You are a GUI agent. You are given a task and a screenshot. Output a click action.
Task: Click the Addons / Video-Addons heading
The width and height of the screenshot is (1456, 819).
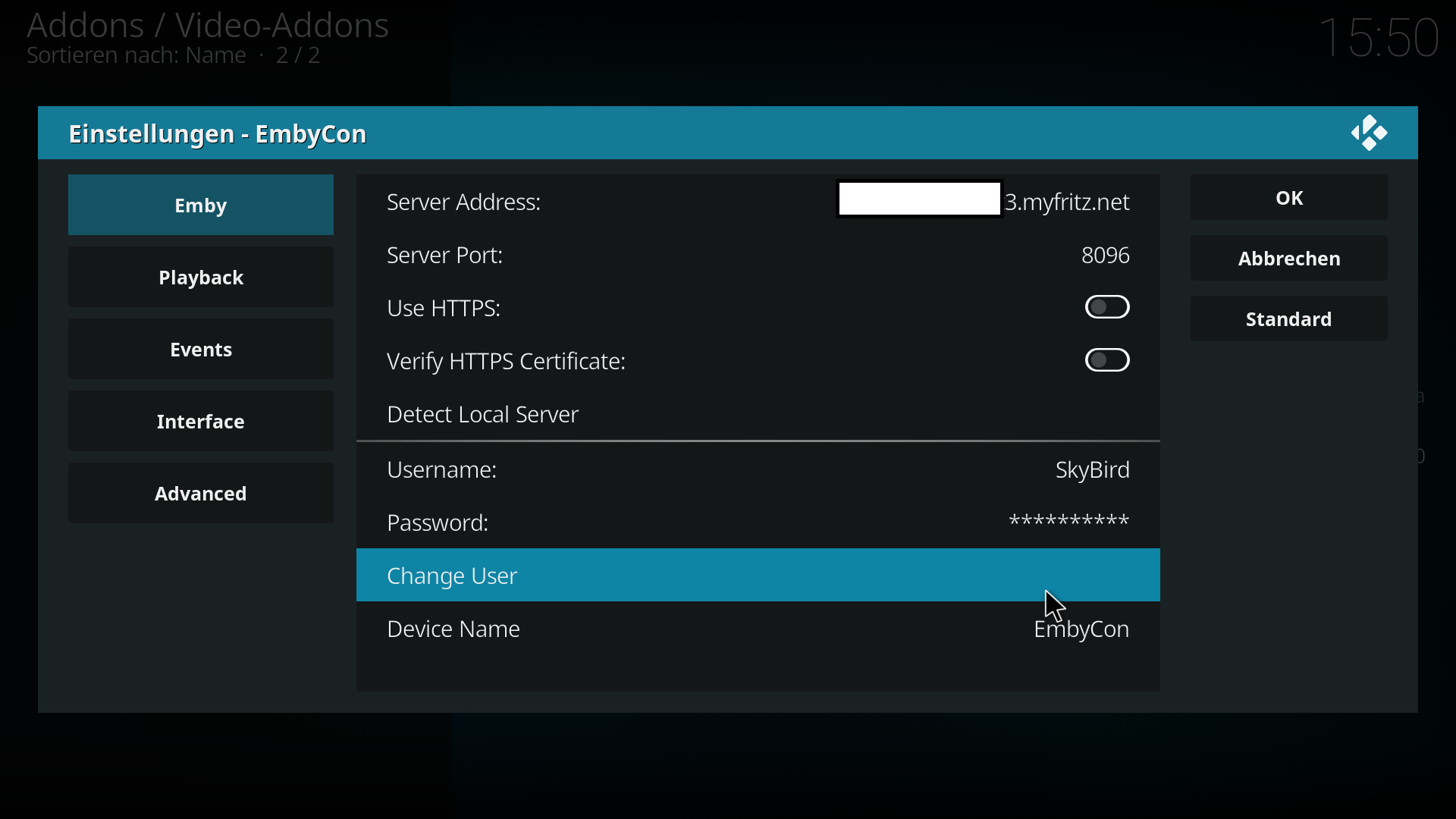[x=208, y=25]
